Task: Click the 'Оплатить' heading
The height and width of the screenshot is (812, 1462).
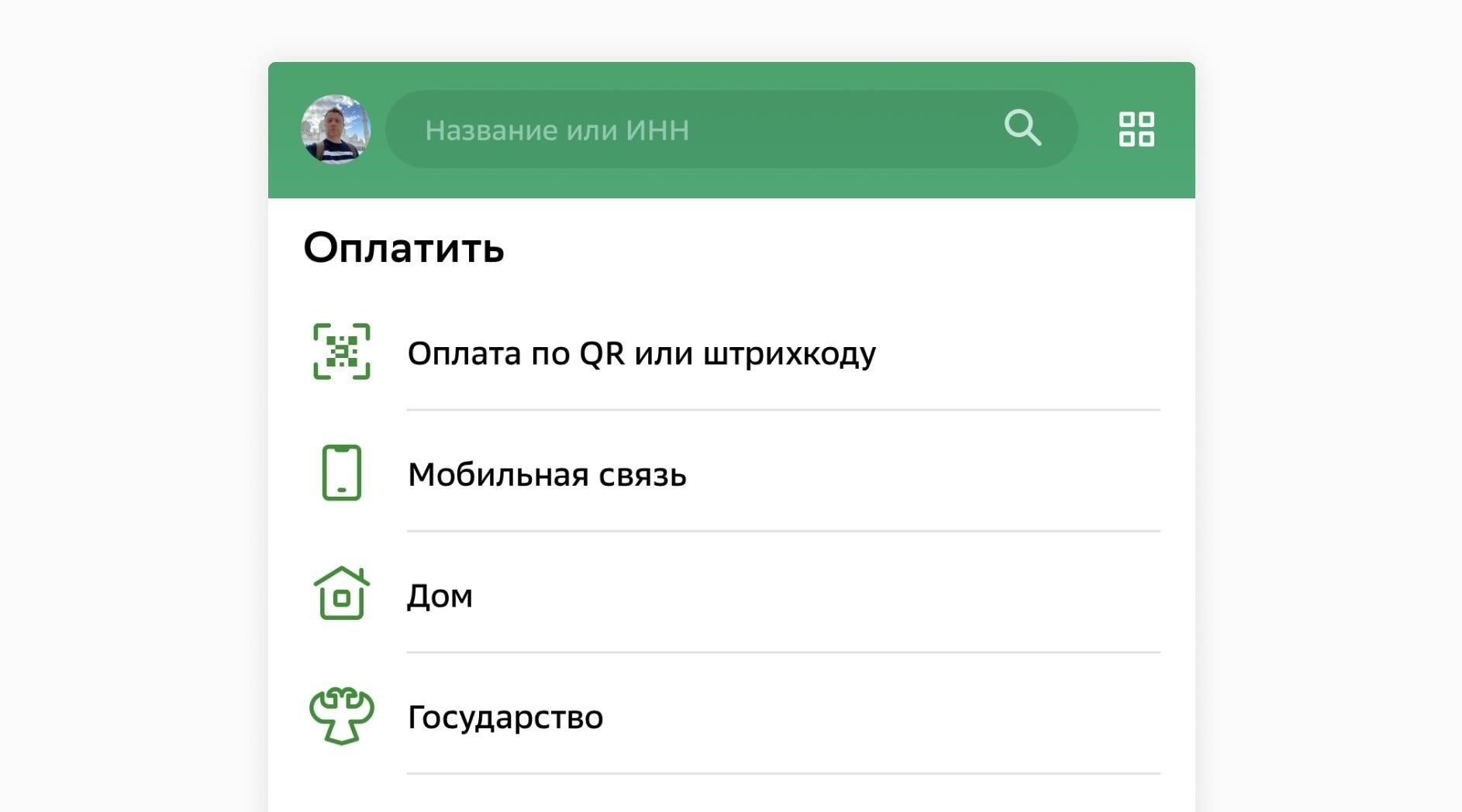Action: click(x=404, y=249)
